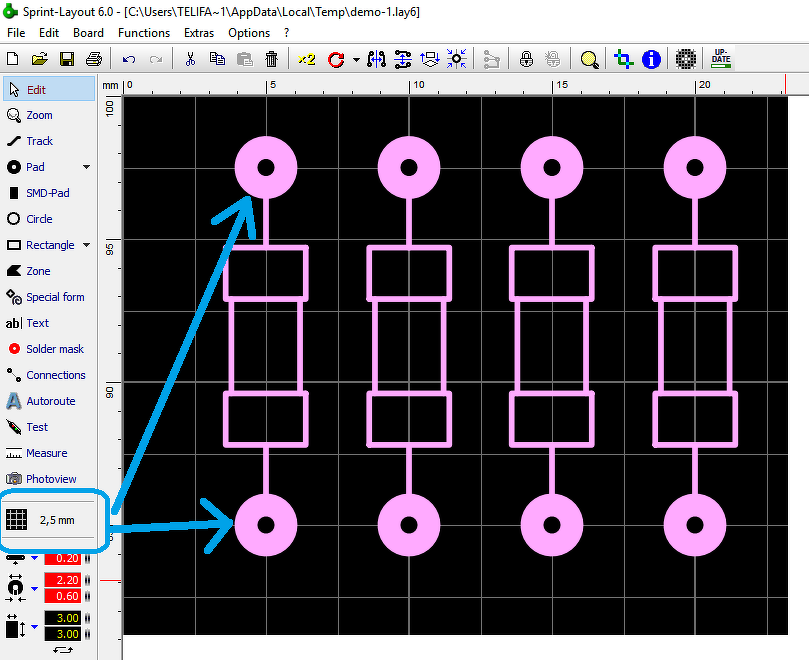Open the Extras menu

[x=199, y=33]
